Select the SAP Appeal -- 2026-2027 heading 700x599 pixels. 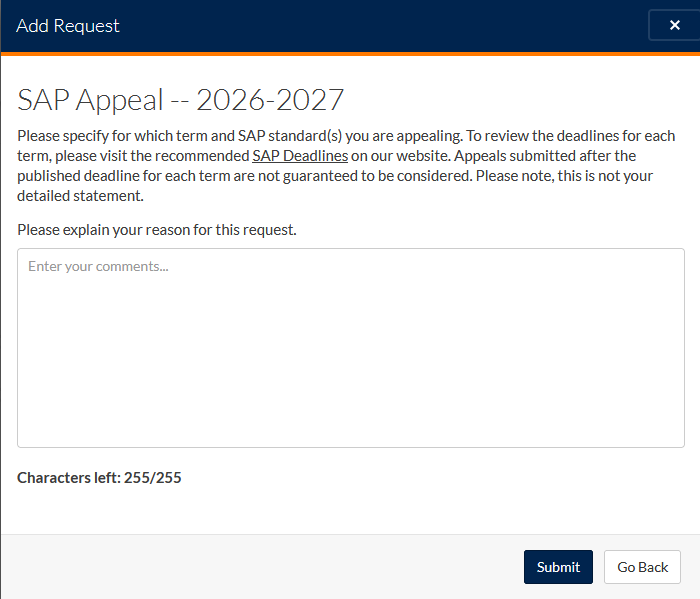(x=180, y=100)
